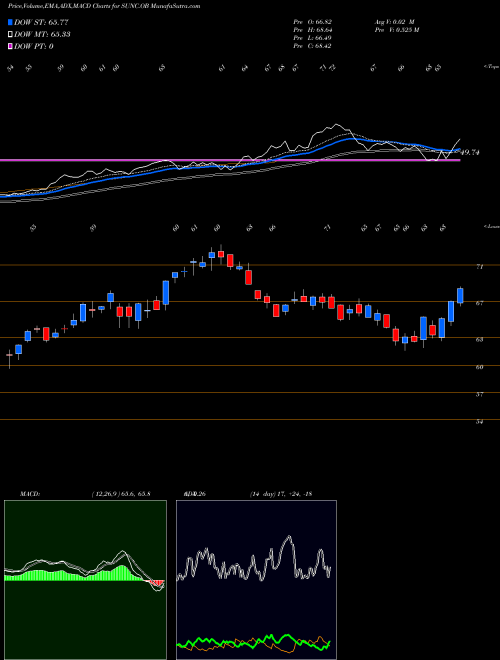Click the highest red candlestick near the peak
The height and width of the screenshot is (660, 500).
(221, 254)
